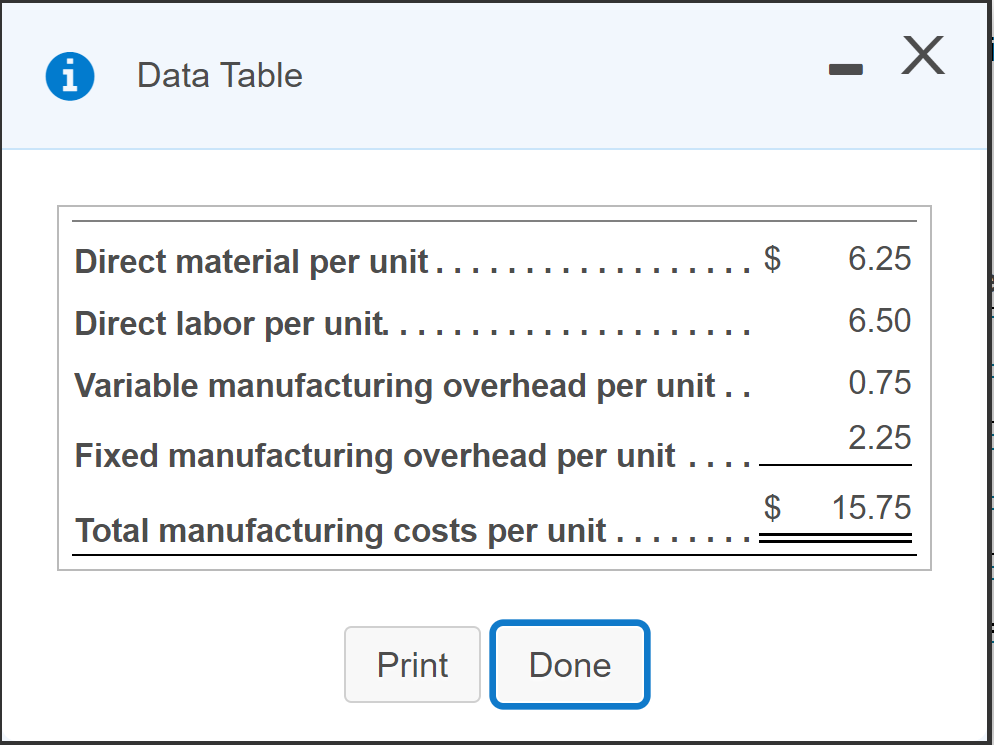Click the Variable manufacturing overhead per unit row
994x745 pixels.
(395, 386)
